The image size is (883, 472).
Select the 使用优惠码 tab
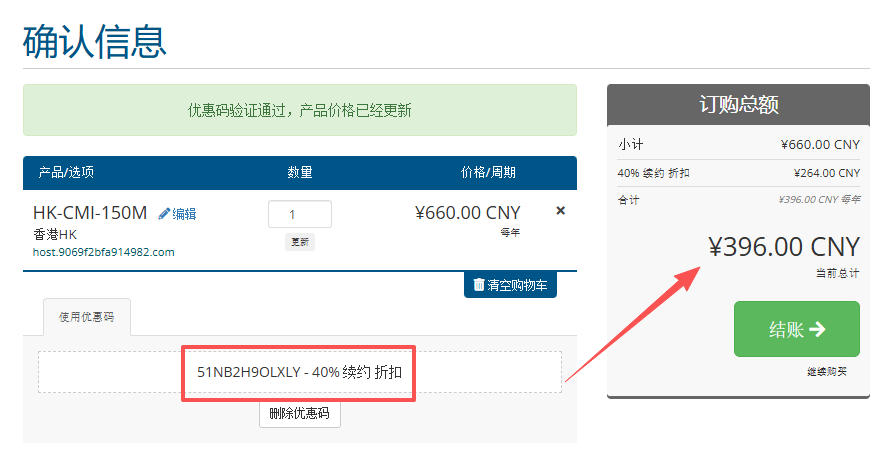pyautogui.click(x=87, y=317)
